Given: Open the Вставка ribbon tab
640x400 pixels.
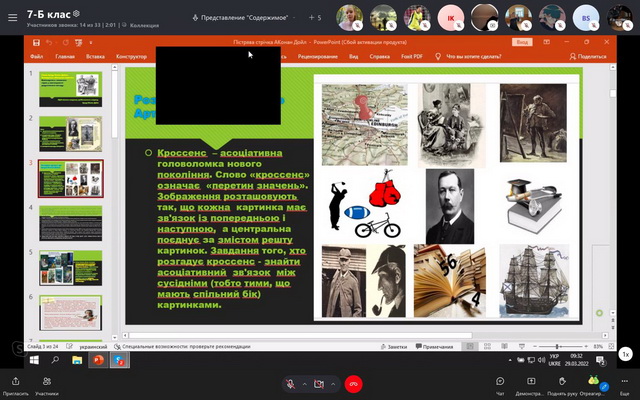Looking at the screenshot, I should pyautogui.click(x=96, y=57).
